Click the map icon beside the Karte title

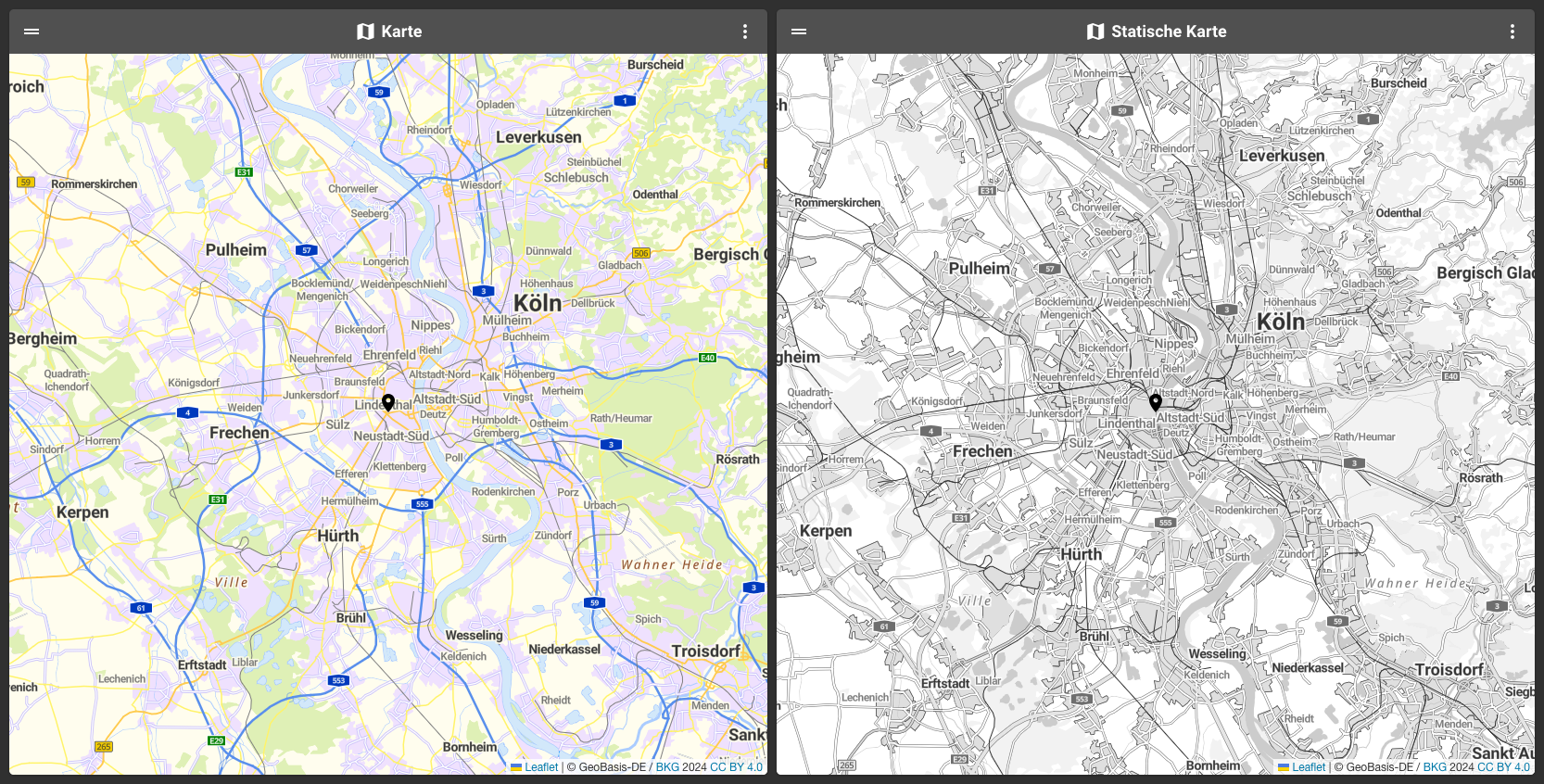click(365, 32)
